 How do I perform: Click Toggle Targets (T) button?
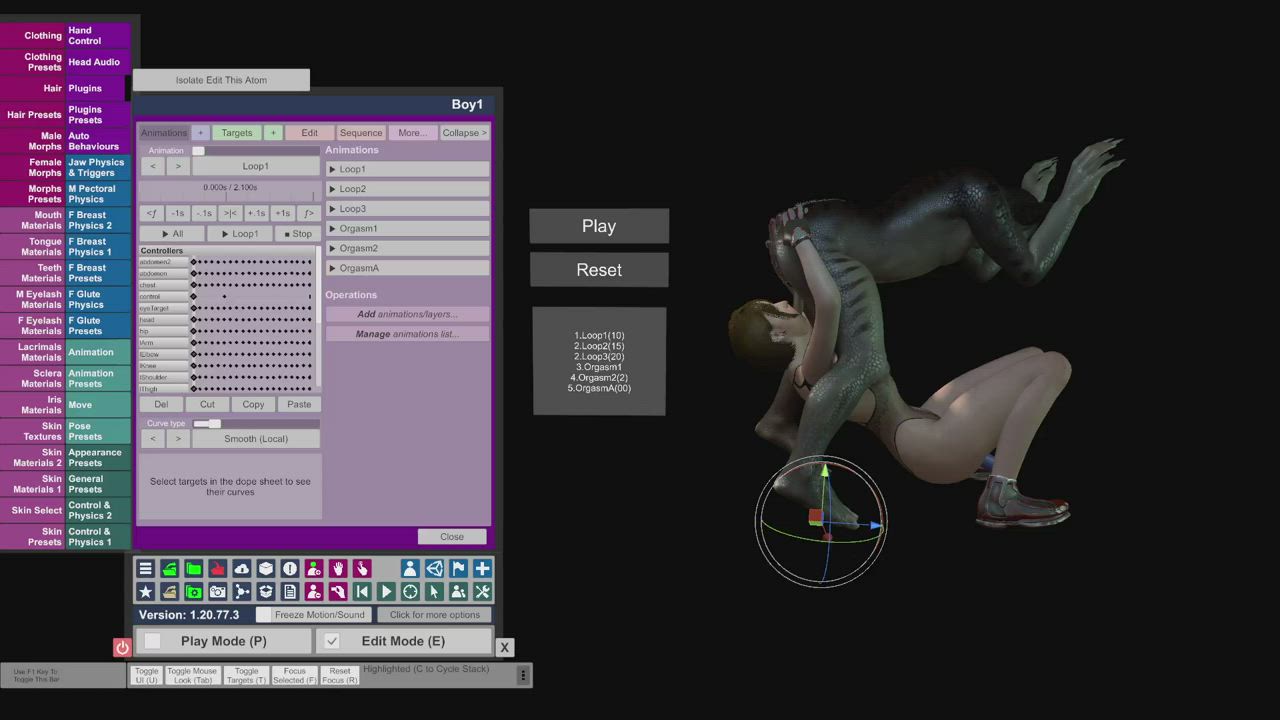pos(246,676)
